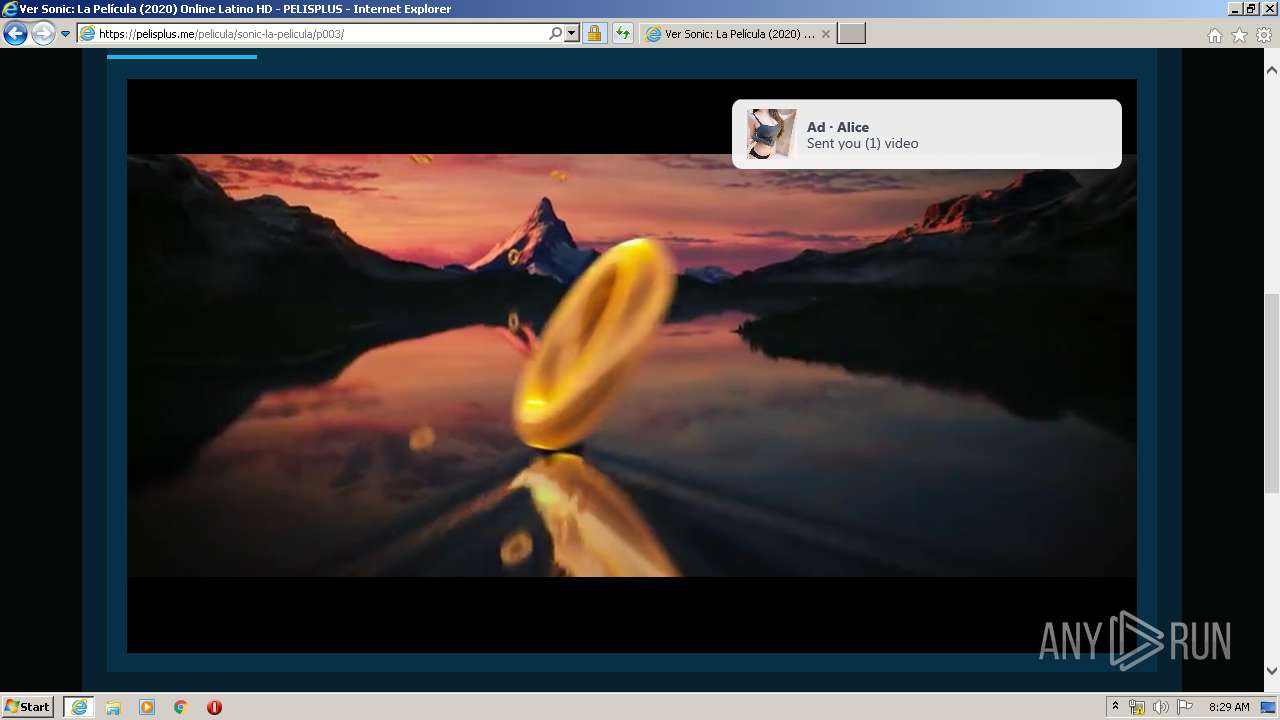1280x720 pixels.
Task: Click the 8:29 AM system clock
Action: tap(1229, 707)
